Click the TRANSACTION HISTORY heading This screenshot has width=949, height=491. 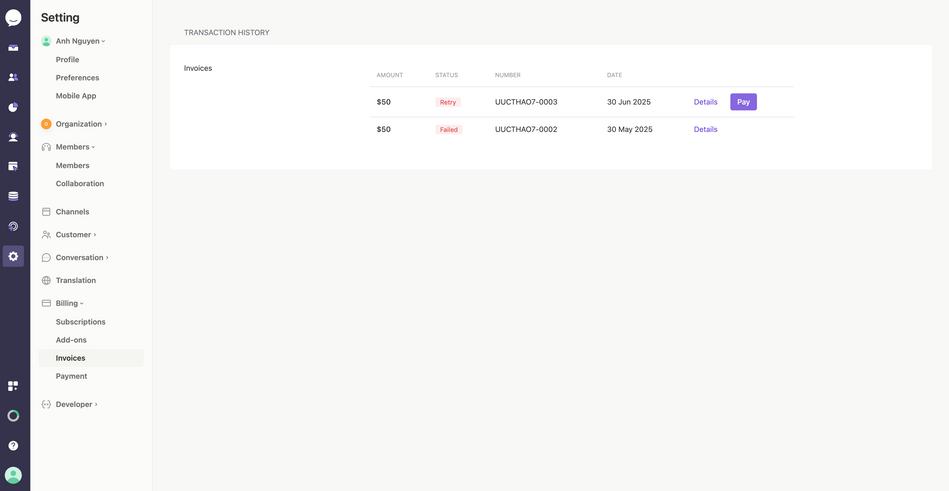point(227,33)
